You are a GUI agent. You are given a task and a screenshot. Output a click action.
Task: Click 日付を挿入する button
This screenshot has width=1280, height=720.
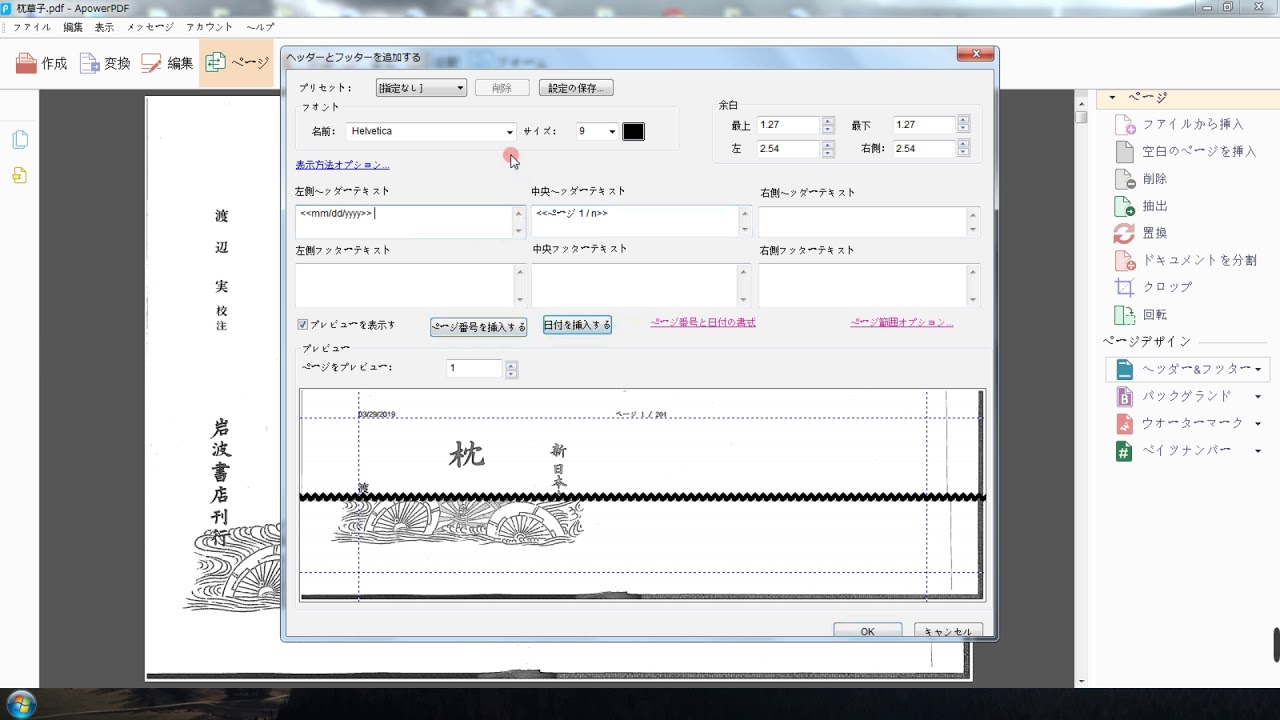pyautogui.click(x=577, y=325)
